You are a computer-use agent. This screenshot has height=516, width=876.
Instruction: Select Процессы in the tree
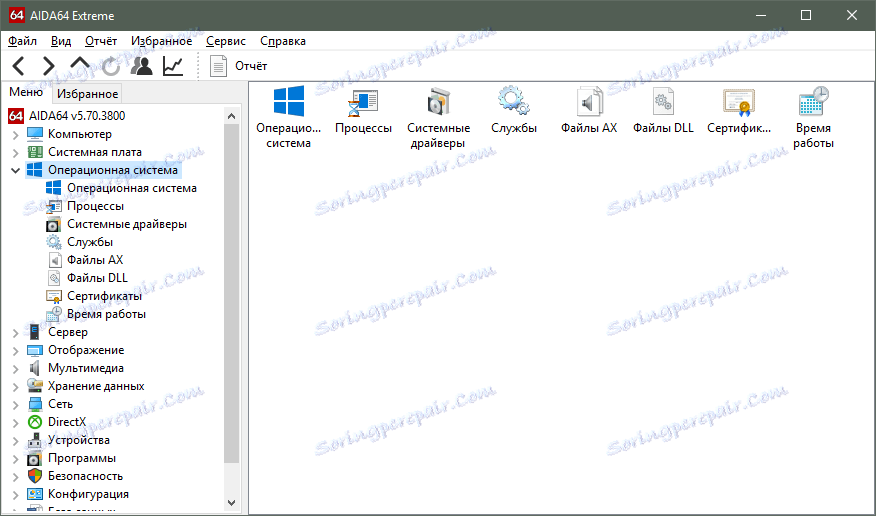click(96, 206)
